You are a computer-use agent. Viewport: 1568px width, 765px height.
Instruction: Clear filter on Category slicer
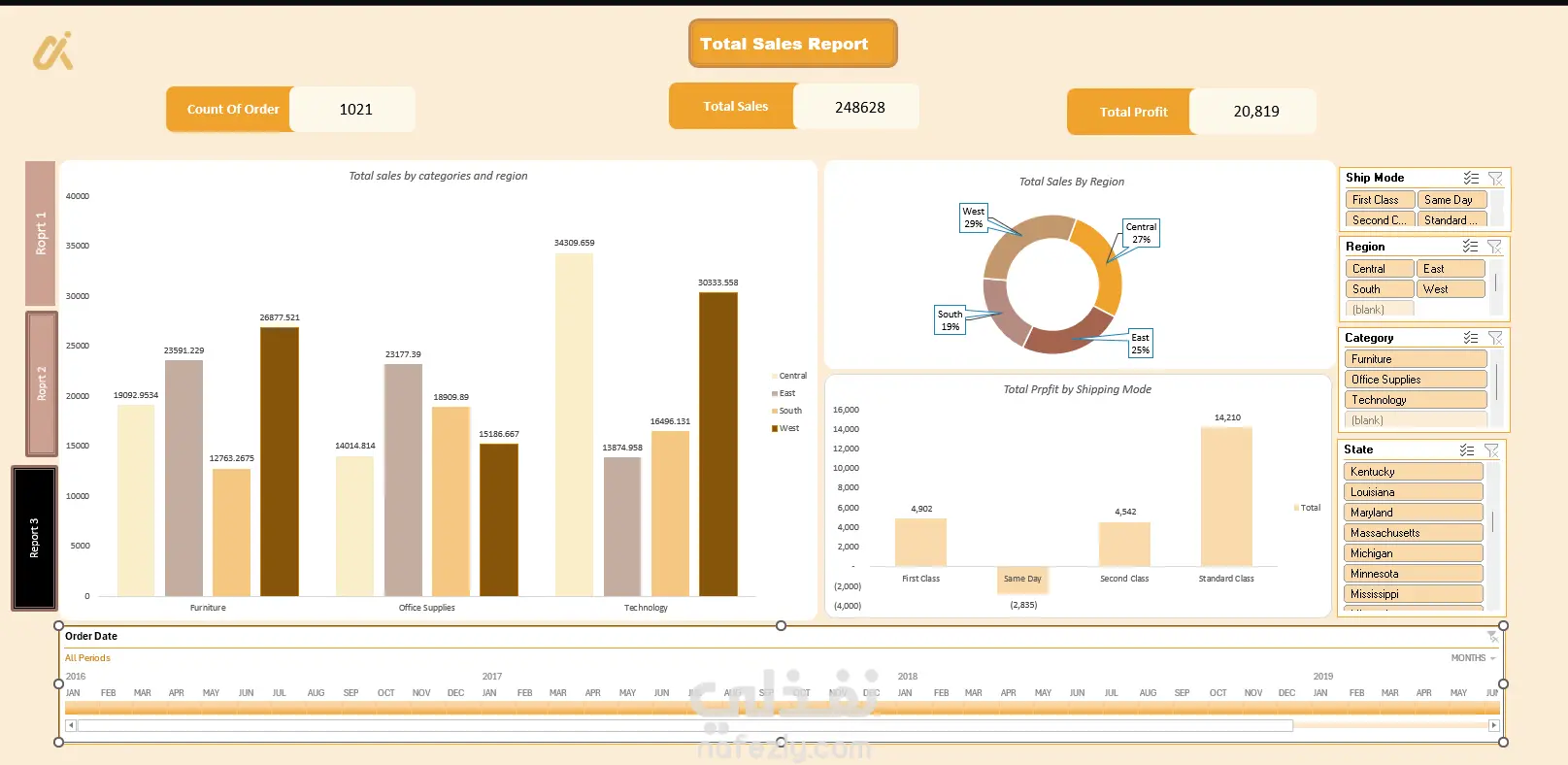click(1495, 338)
